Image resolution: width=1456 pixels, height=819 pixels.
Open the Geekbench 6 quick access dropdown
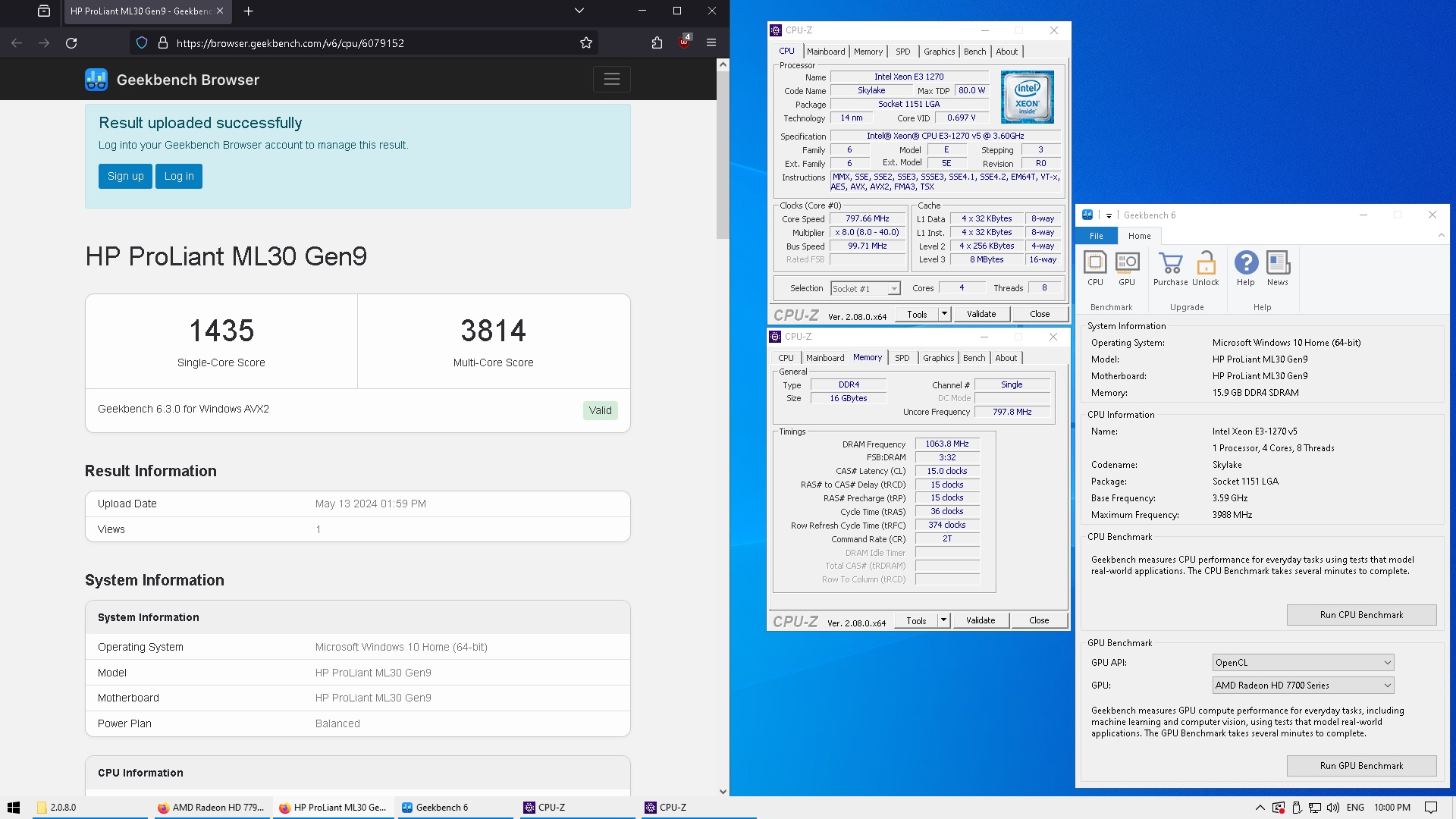pos(1109,215)
